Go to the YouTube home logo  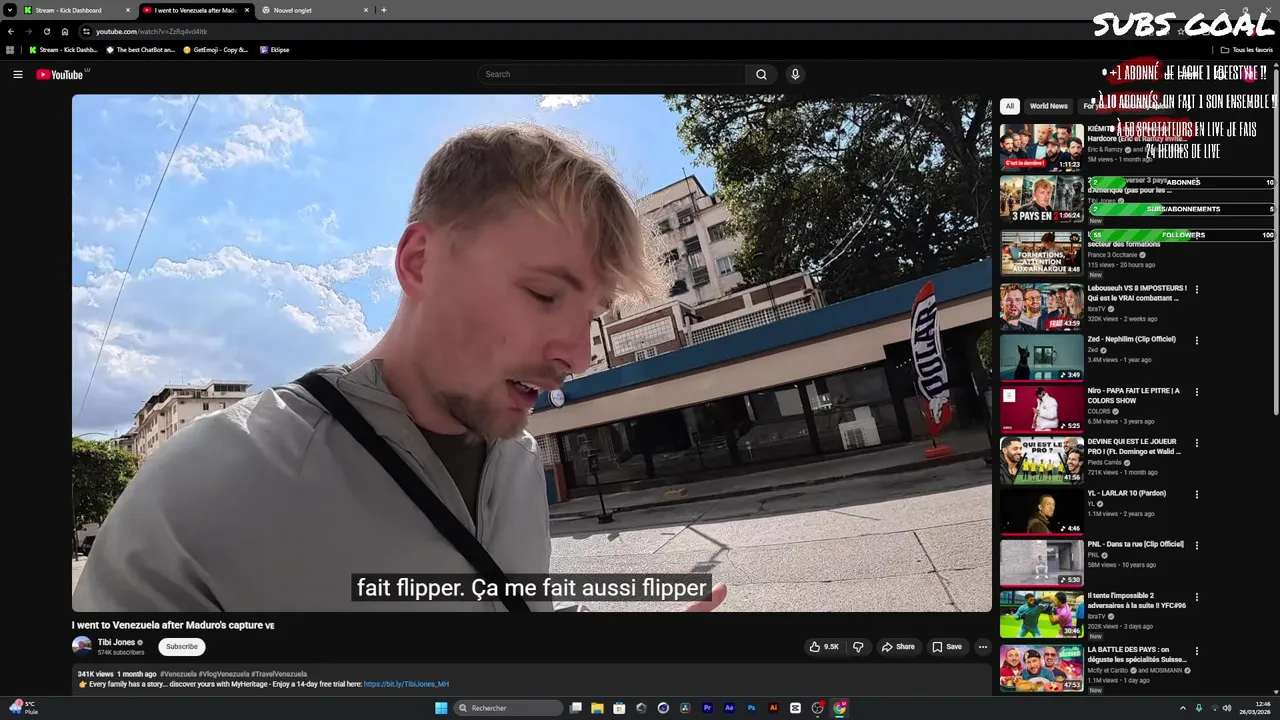(60, 74)
